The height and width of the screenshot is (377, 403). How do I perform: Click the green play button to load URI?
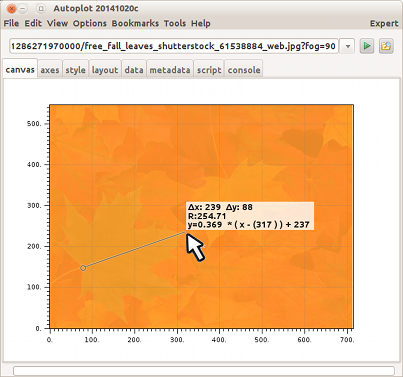click(367, 46)
